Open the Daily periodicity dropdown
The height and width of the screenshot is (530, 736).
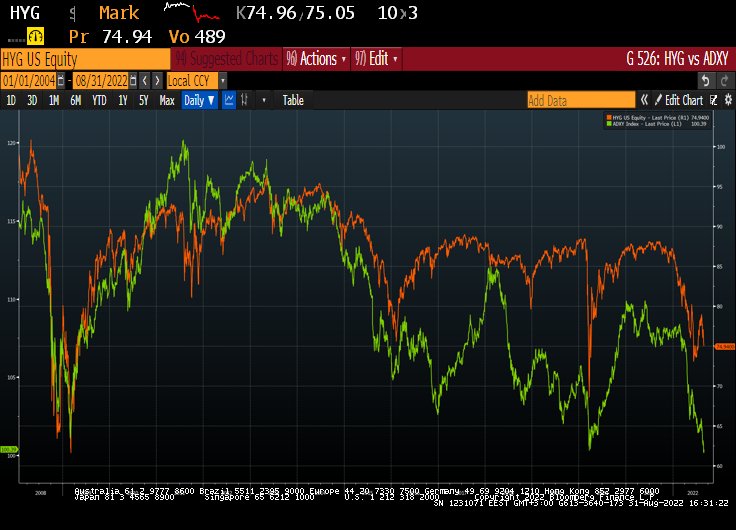pyautogui.click(x=199, y=100)
